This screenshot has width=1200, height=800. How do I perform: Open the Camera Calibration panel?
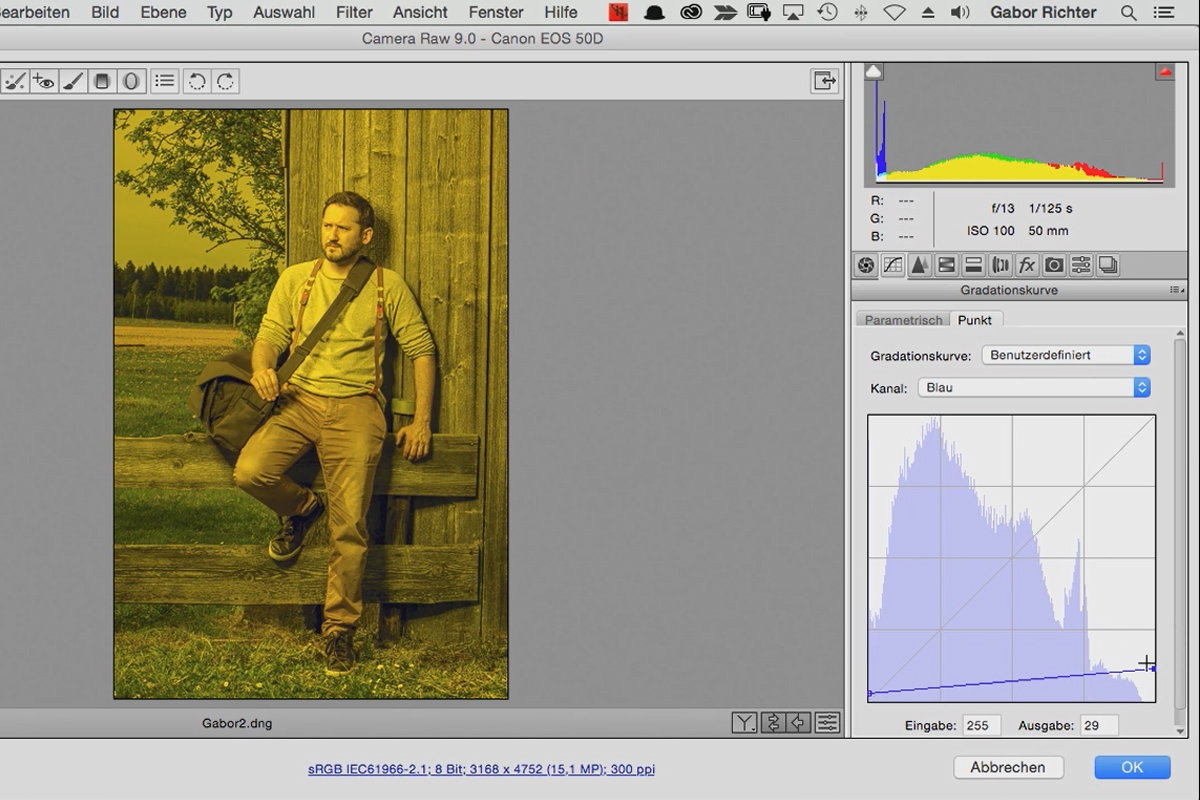[1054, 265]
